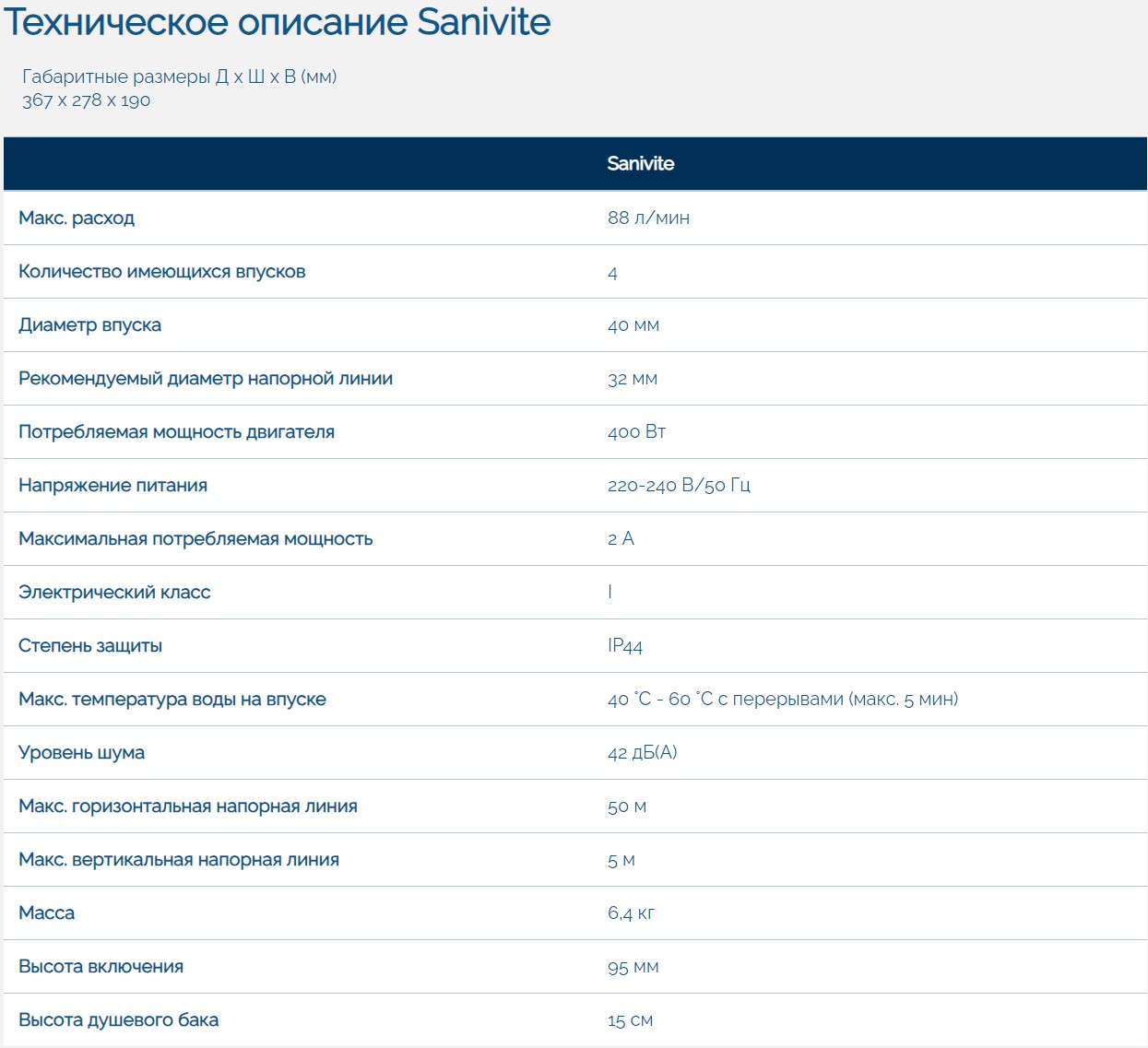The width and height of the screenshot is (1148, 1048).
Task: Click the heading "Техническое описание Sanivite"
Action: click(x=277, y=22)
